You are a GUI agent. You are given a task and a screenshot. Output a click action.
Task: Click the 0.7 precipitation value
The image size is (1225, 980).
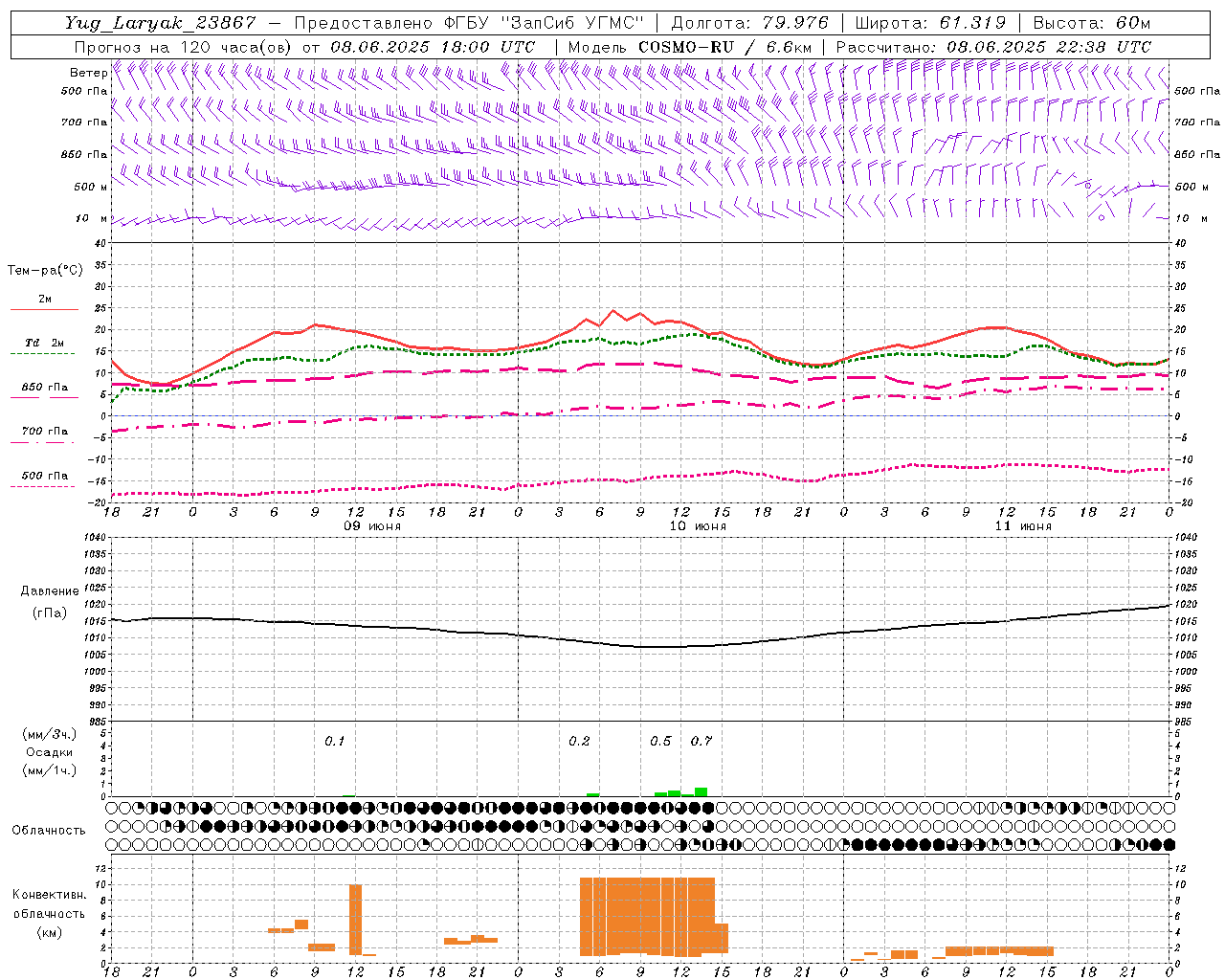click(702, 742)
